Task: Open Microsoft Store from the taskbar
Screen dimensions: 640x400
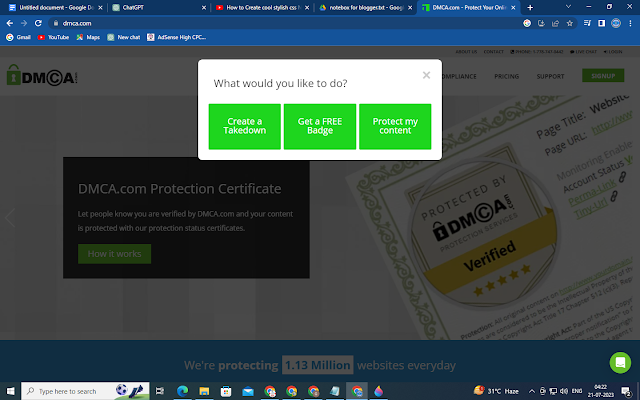Action: click(226, 391)
